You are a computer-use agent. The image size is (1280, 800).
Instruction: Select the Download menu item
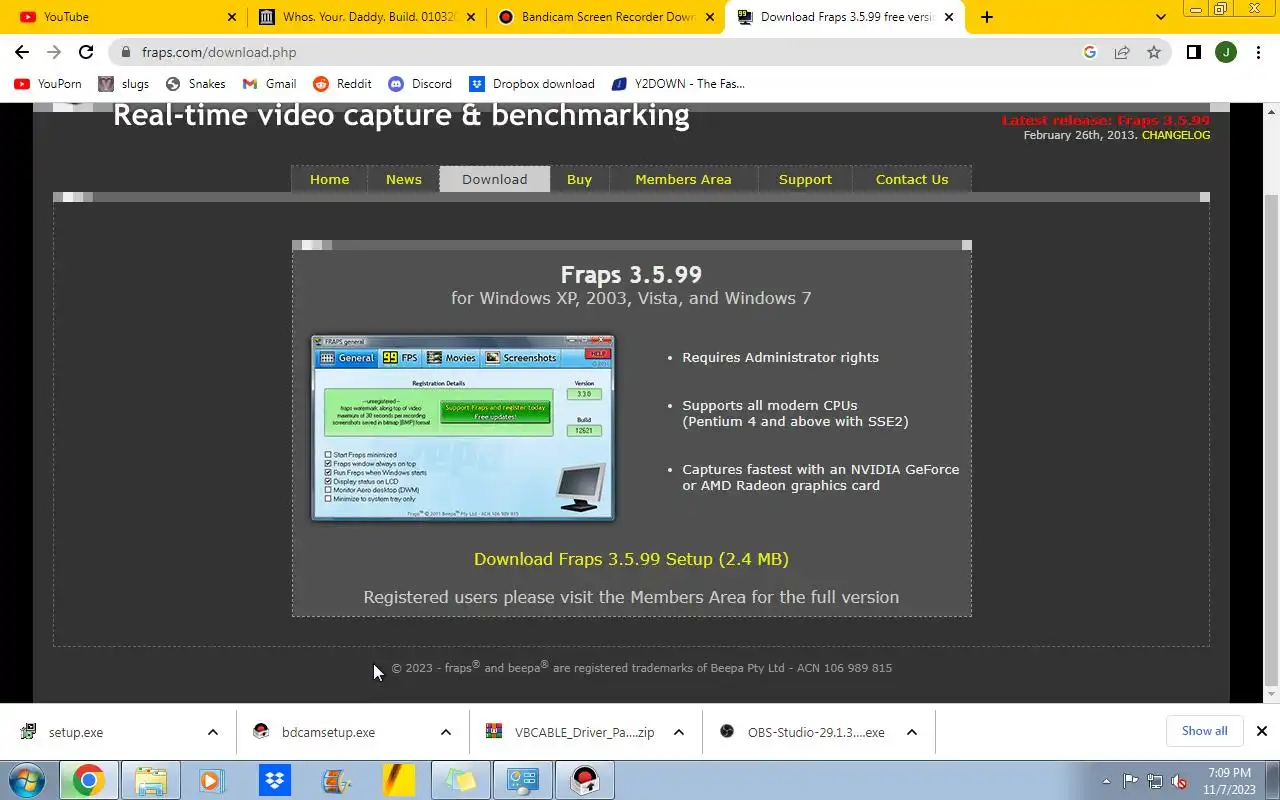tap(495, 179)
